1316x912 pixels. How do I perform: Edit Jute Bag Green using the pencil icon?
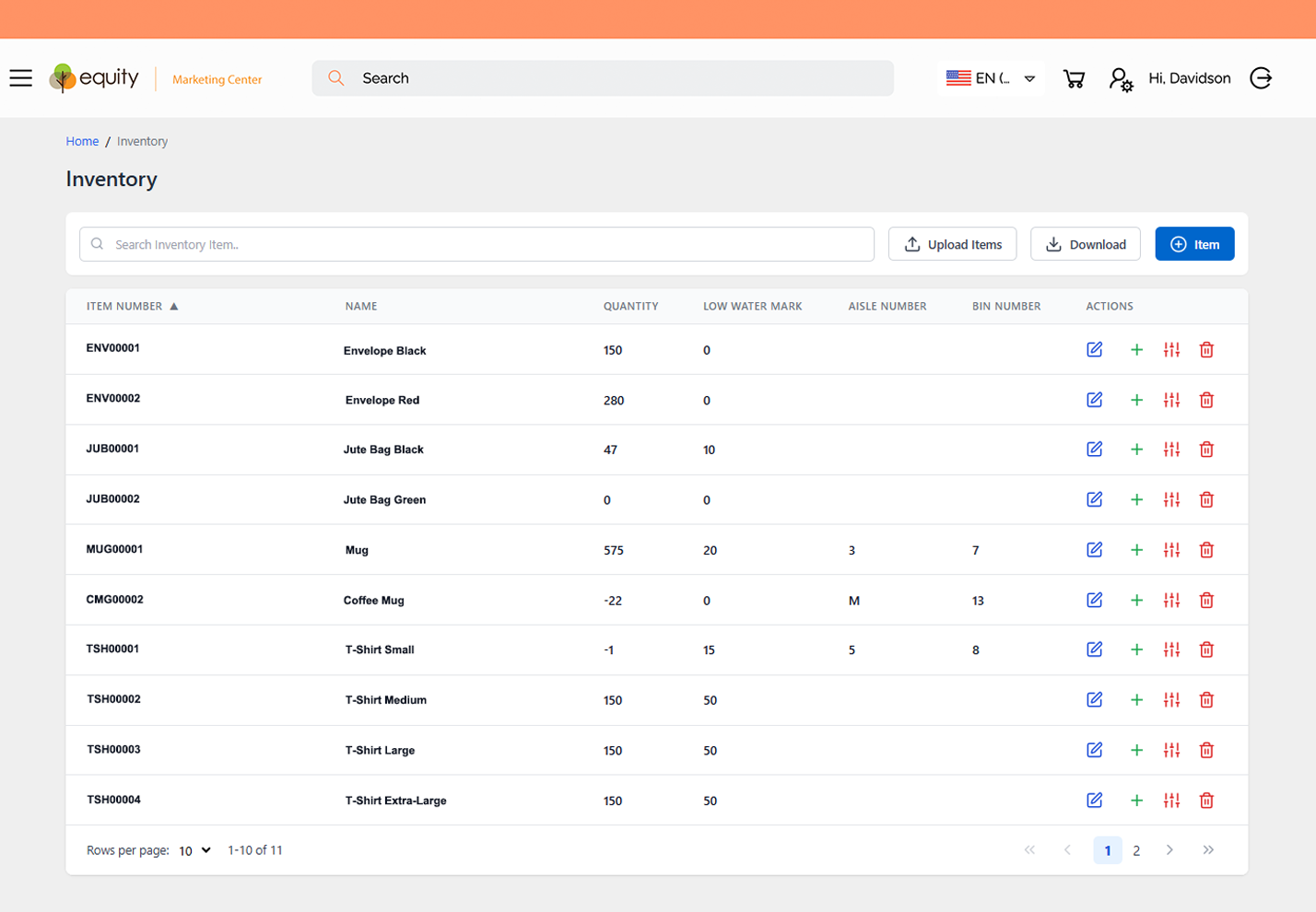[1094, 499]
